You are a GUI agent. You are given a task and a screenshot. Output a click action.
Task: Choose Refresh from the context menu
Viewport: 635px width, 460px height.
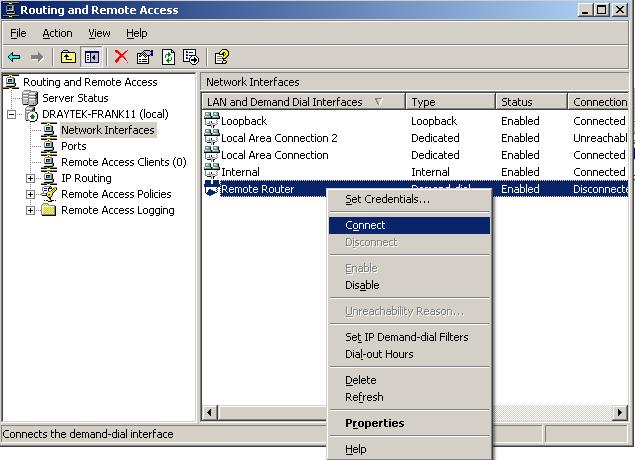click(409, 397)
